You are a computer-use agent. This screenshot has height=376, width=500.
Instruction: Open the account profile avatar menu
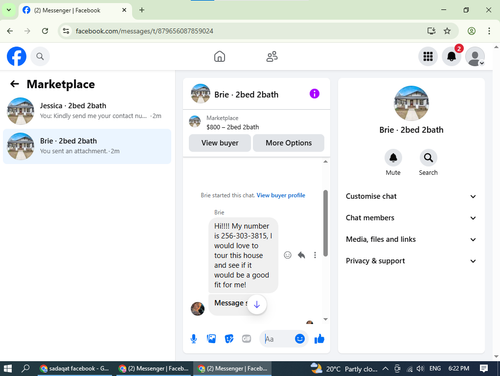(475, 56)
